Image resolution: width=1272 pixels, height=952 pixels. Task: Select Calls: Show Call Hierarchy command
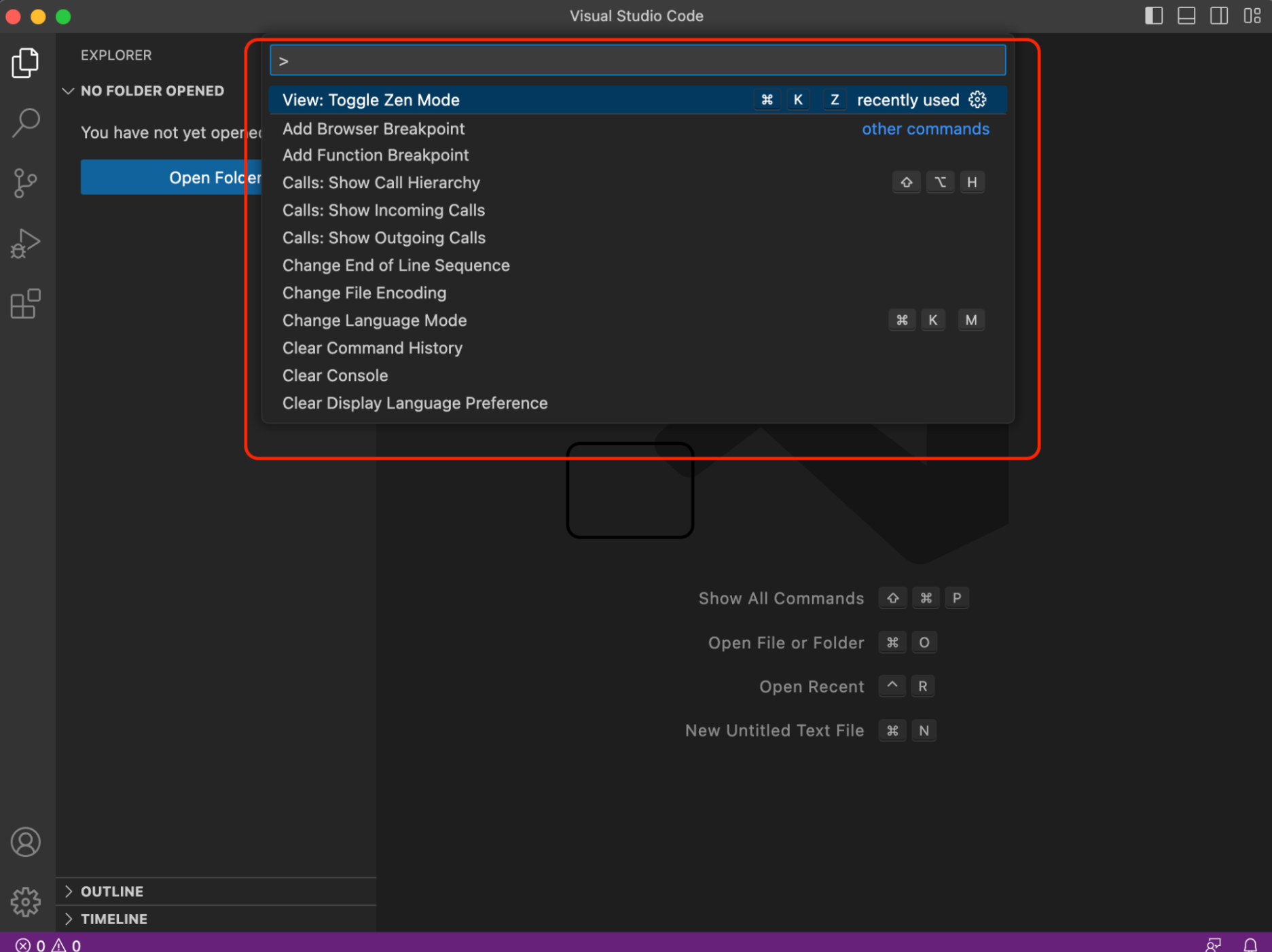pos(638,183)
